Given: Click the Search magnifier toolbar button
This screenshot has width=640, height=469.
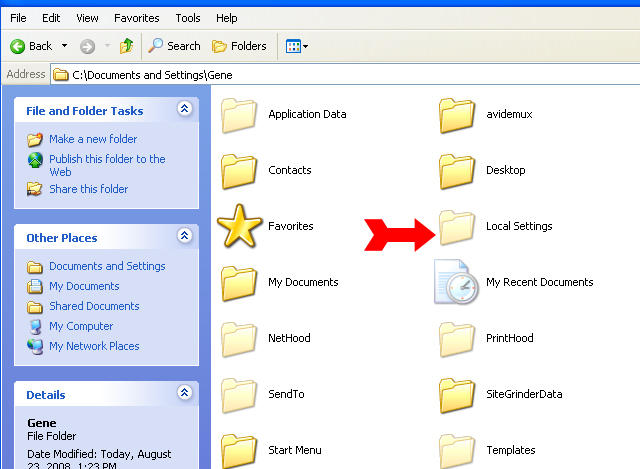Looking at the screenshot, I should click(174, 46).
